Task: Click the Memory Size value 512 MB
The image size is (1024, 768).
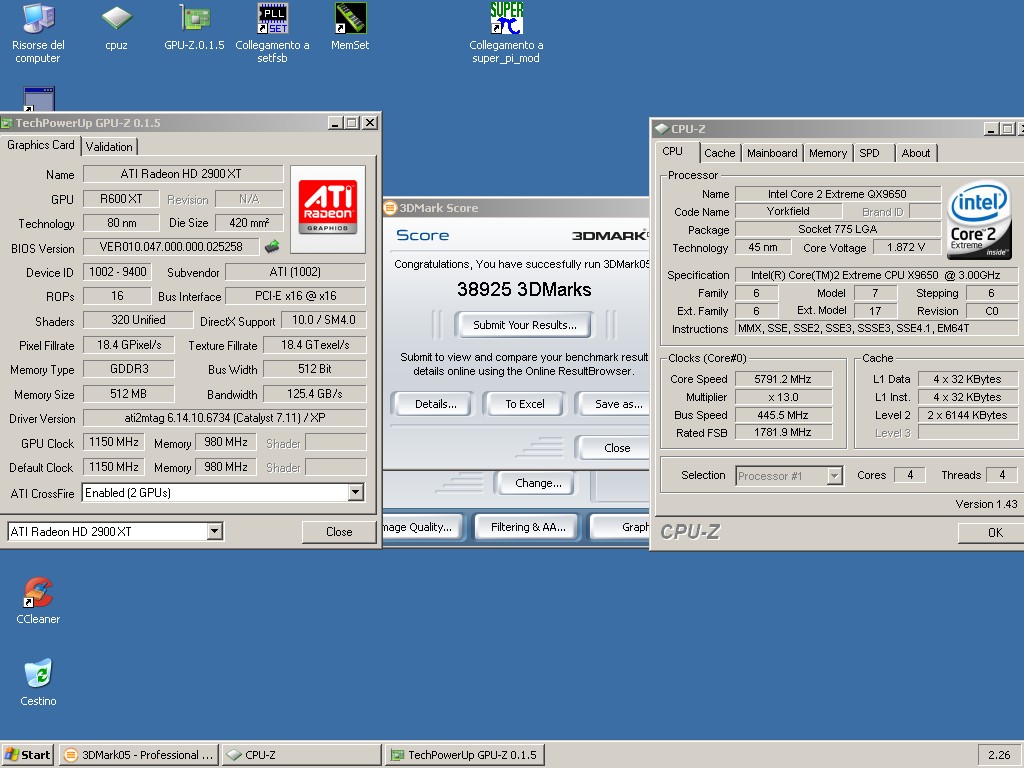Action: (x=129, y=394)
